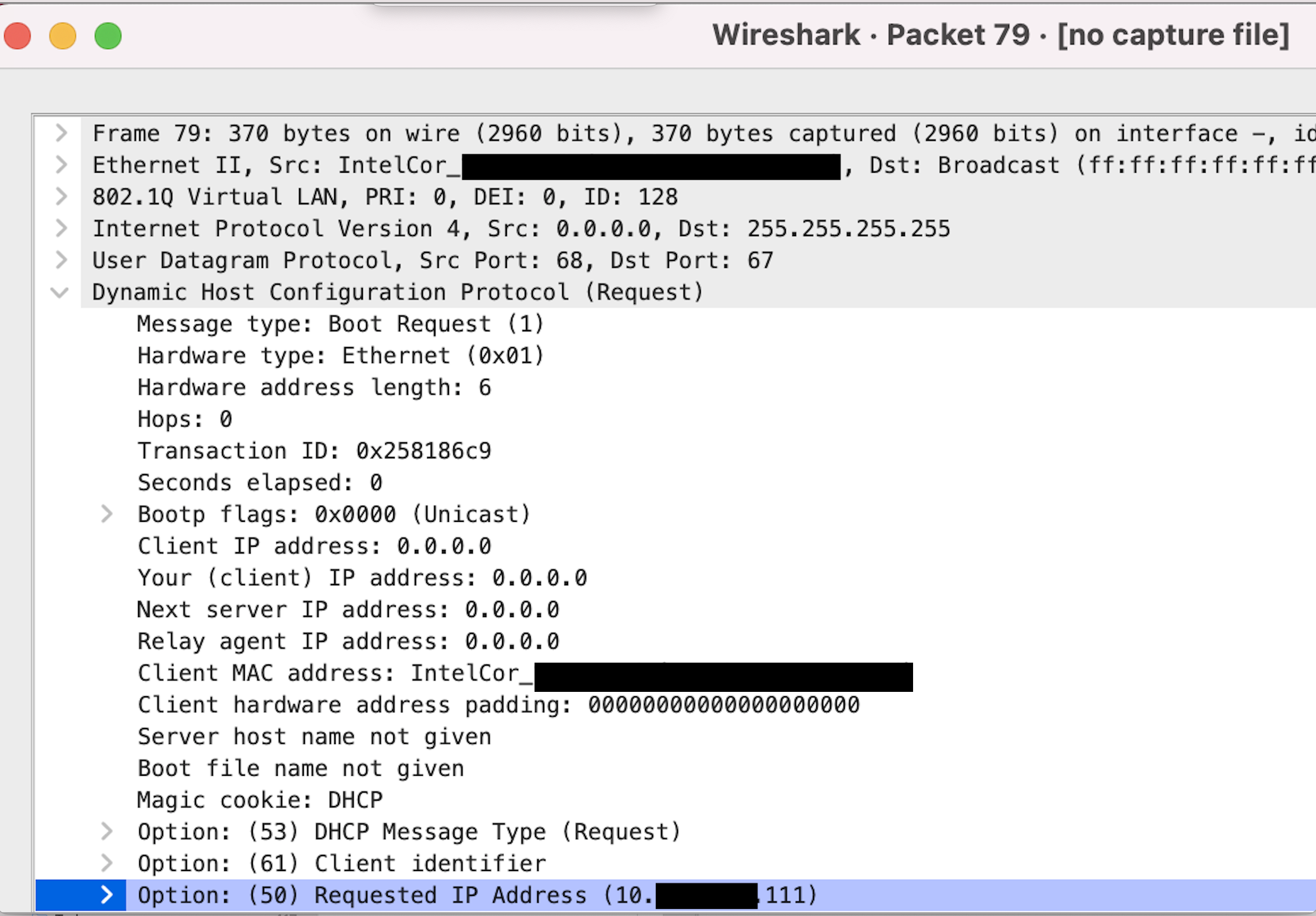
Task: Expand the Frame 79 details
Action: click(61, 132)
